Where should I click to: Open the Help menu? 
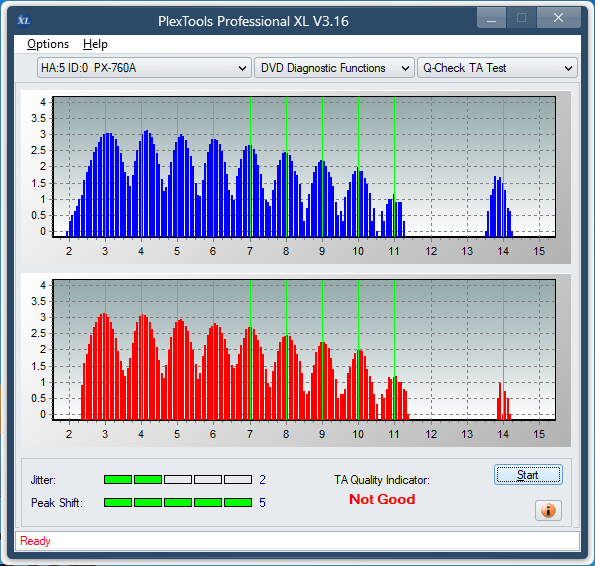click(95, 44)
